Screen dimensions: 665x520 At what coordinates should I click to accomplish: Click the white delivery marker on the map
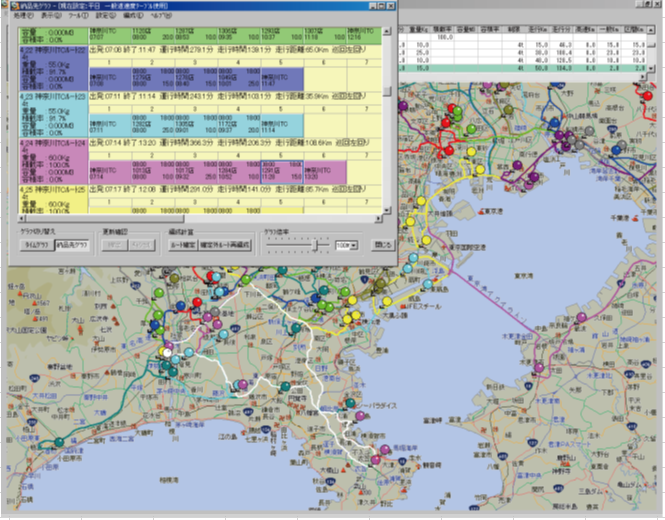point(166,352)
